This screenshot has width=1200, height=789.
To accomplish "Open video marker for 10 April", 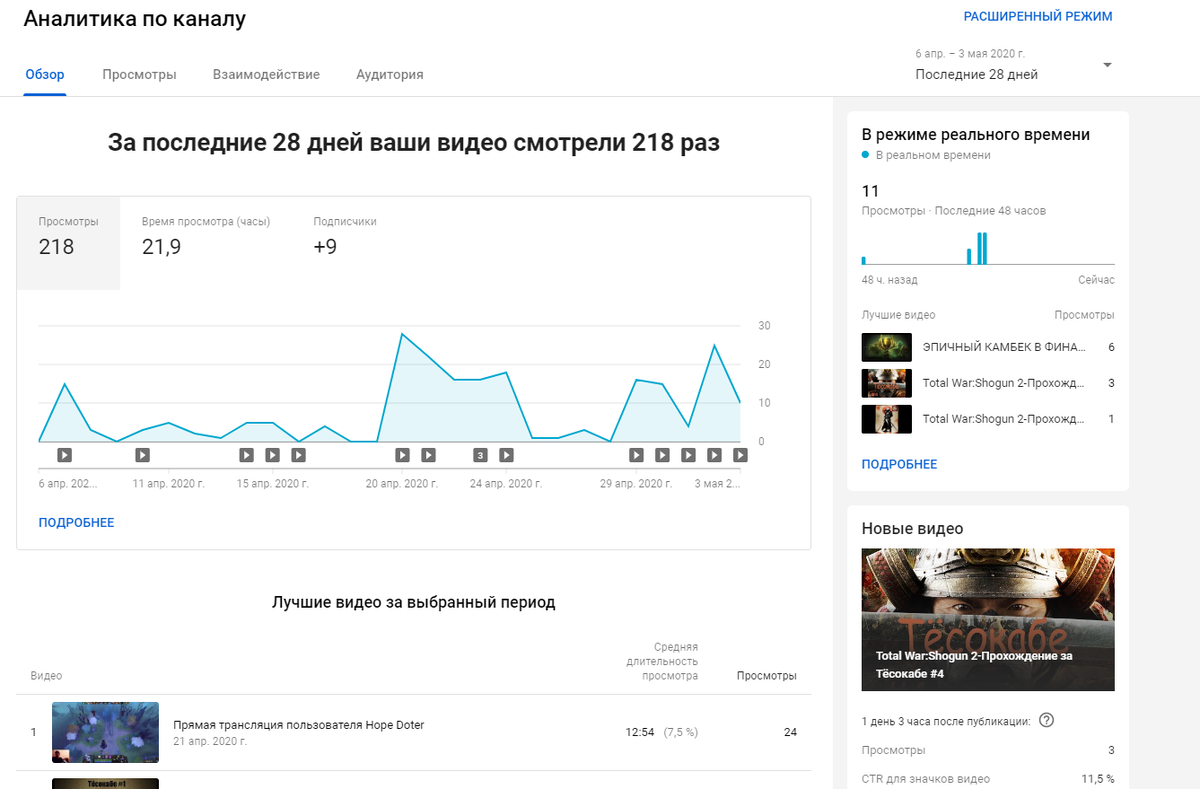I will (x=143, y=455).
